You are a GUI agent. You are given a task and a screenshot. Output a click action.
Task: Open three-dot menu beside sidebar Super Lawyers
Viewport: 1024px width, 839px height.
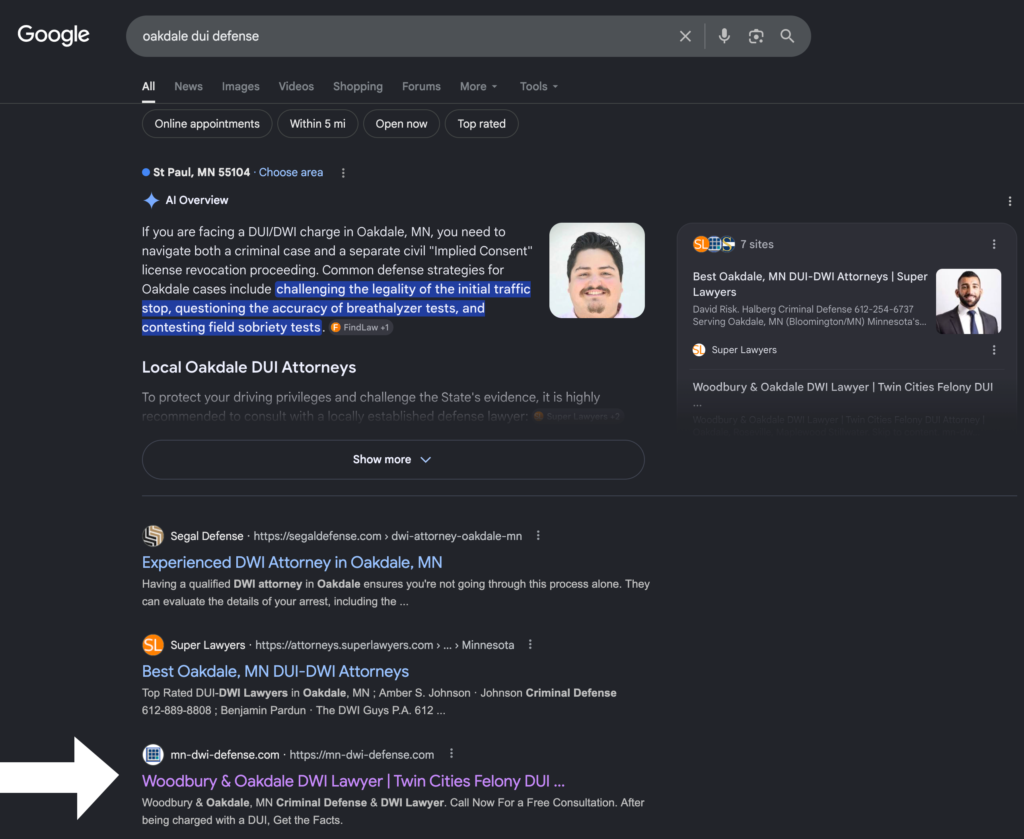[x=994, y=350]
